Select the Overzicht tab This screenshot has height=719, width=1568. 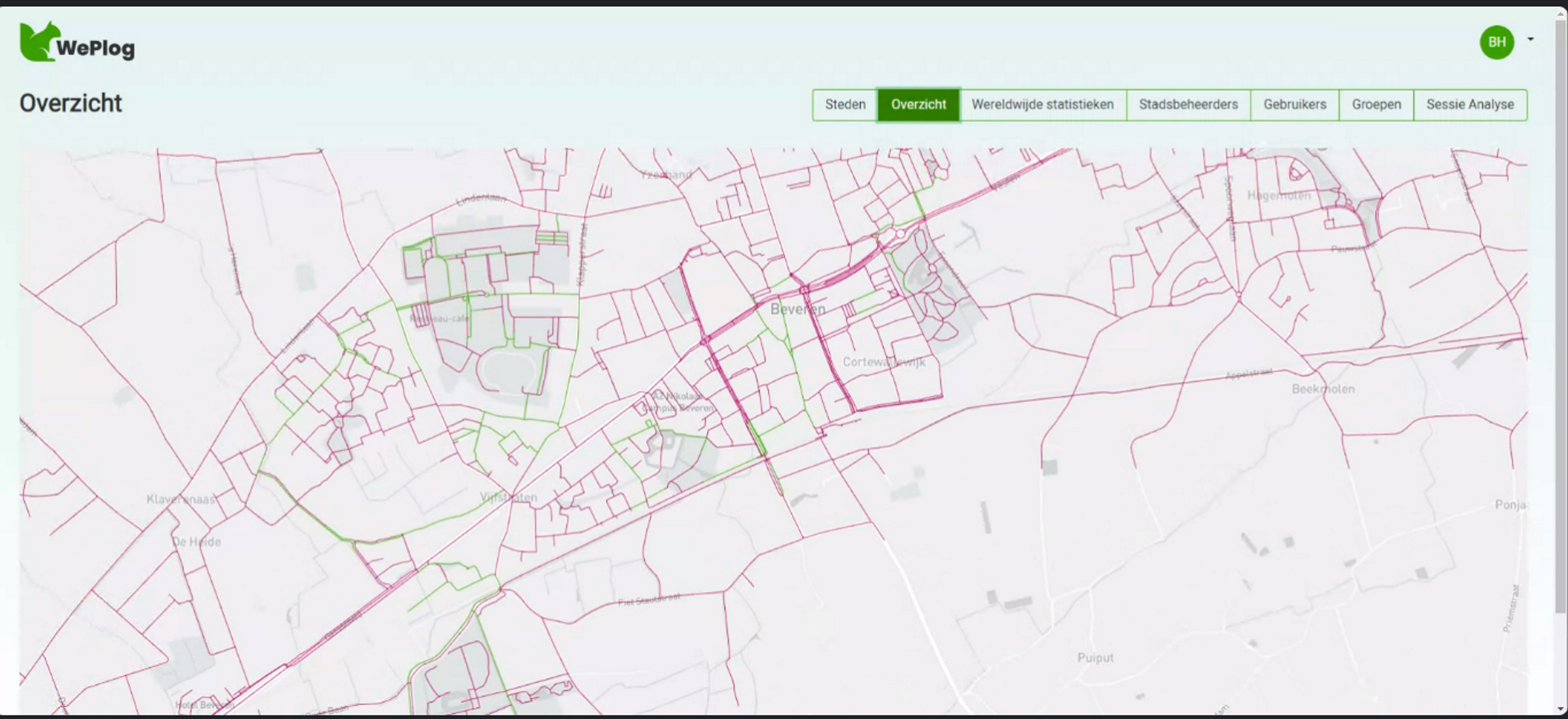tap(918, 105)
